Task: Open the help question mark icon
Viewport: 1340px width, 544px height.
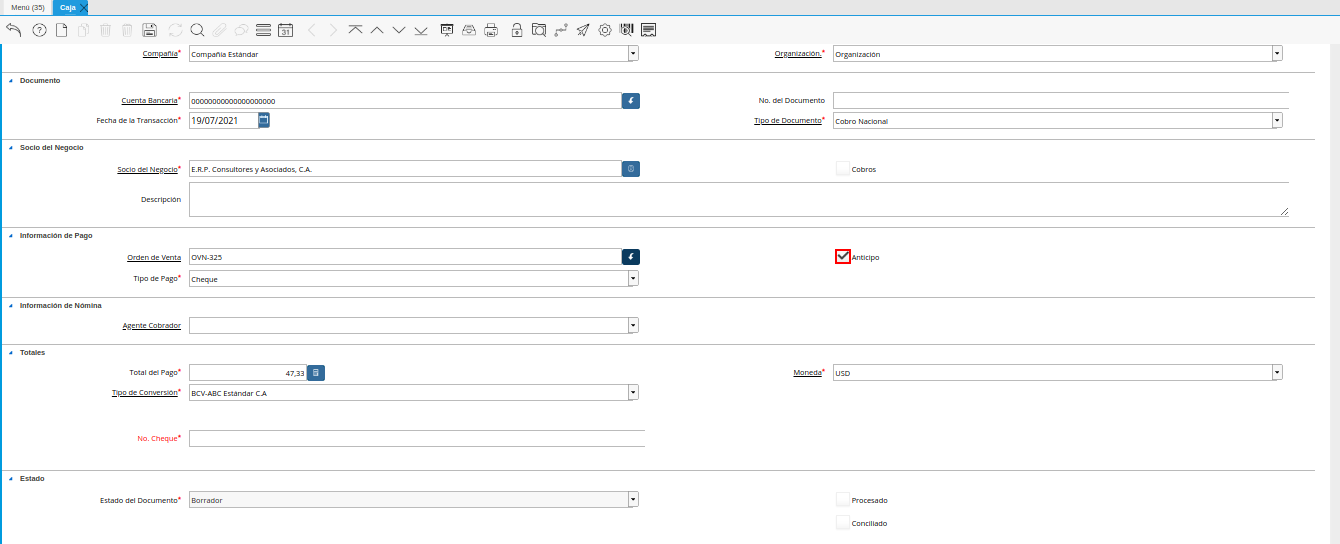Action: pos(40,30)
